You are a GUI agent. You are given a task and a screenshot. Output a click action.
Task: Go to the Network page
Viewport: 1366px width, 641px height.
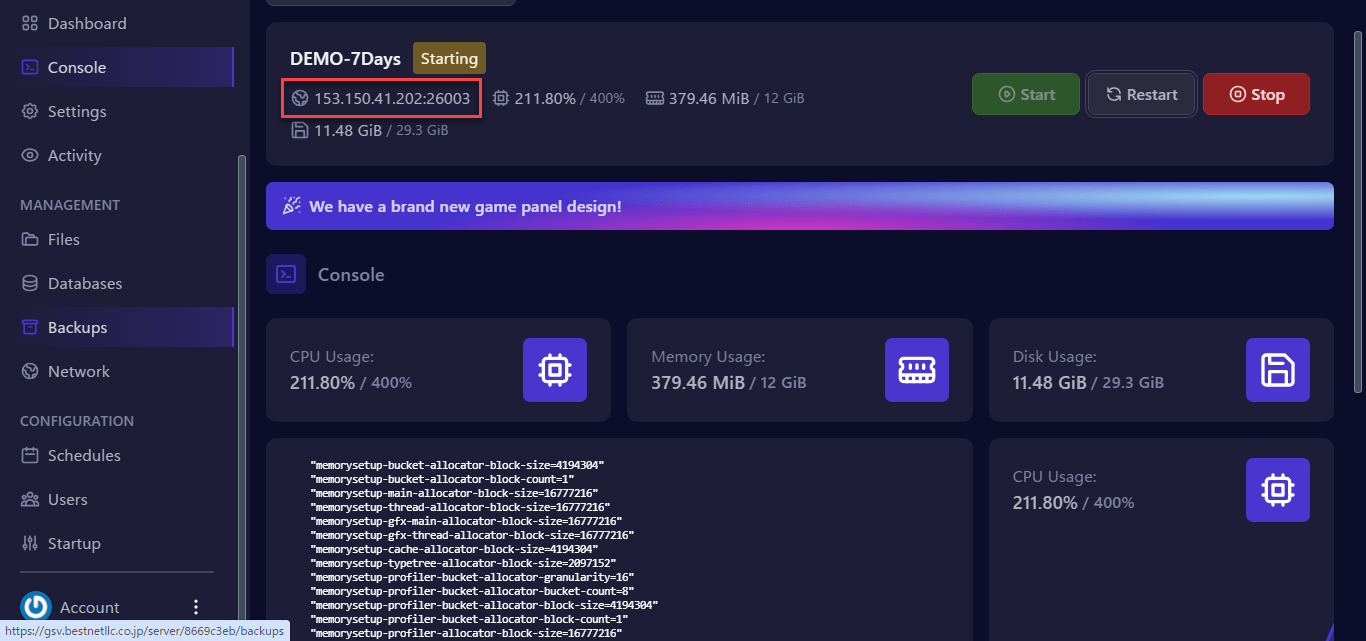click(117, 371)
